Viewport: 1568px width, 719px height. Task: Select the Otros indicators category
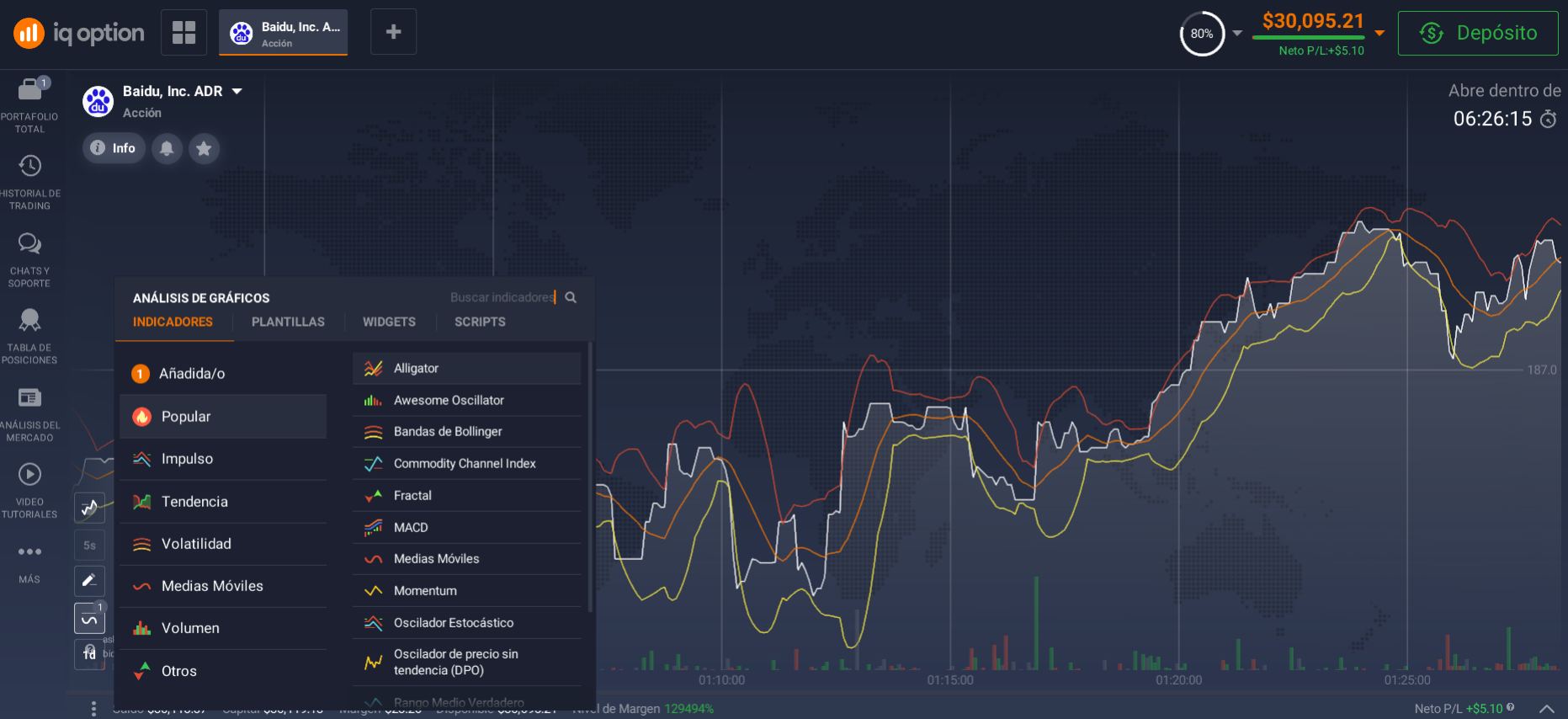[223, 671]
